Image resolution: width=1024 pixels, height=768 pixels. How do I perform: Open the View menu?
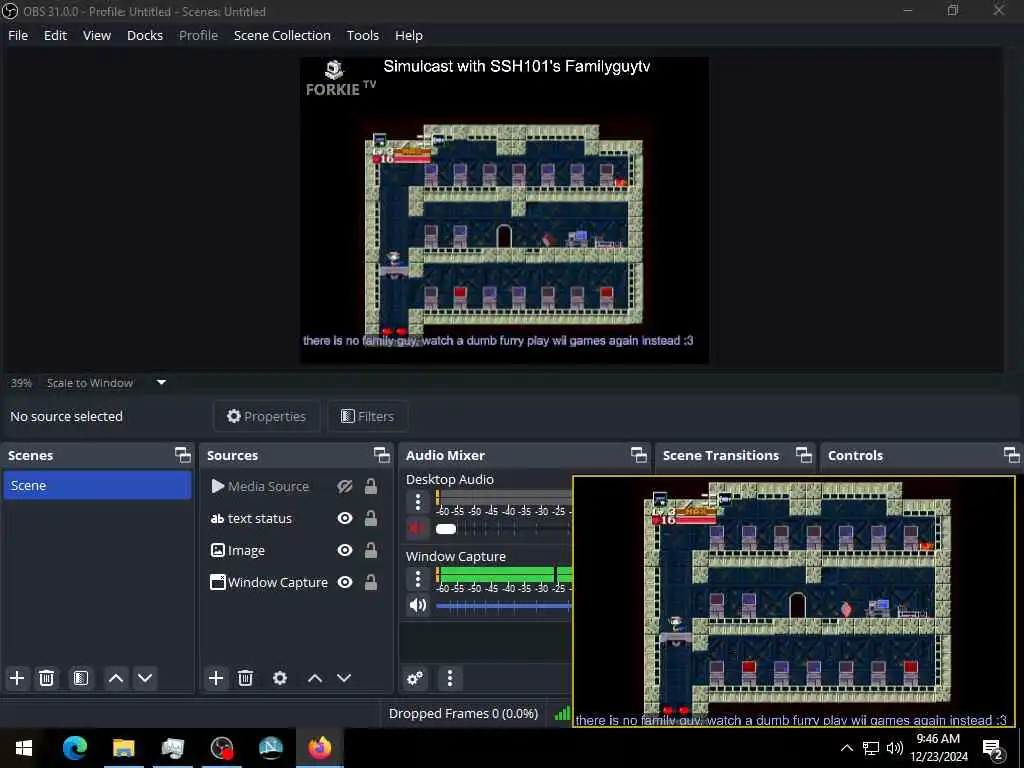(x=97, y=35)
